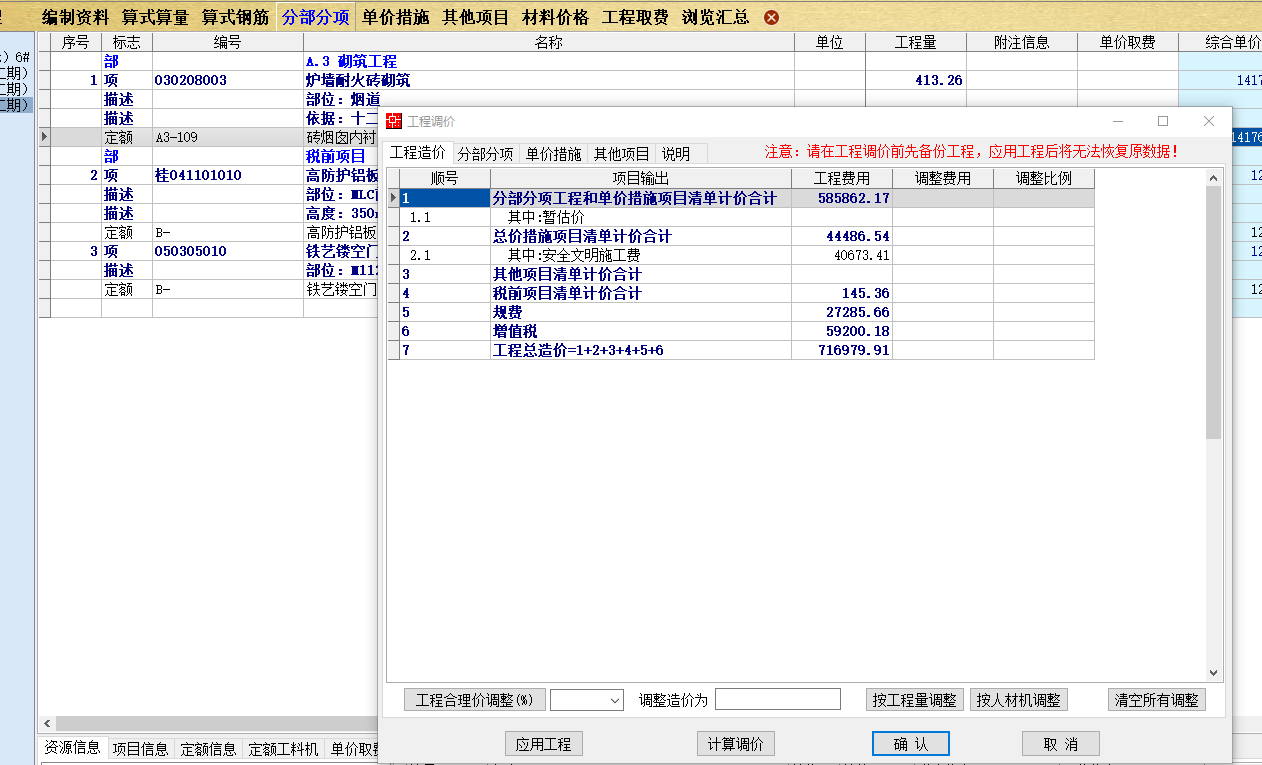1262x765 pixels.
Task: Click 应用工程 button
Action: point(543,744)
